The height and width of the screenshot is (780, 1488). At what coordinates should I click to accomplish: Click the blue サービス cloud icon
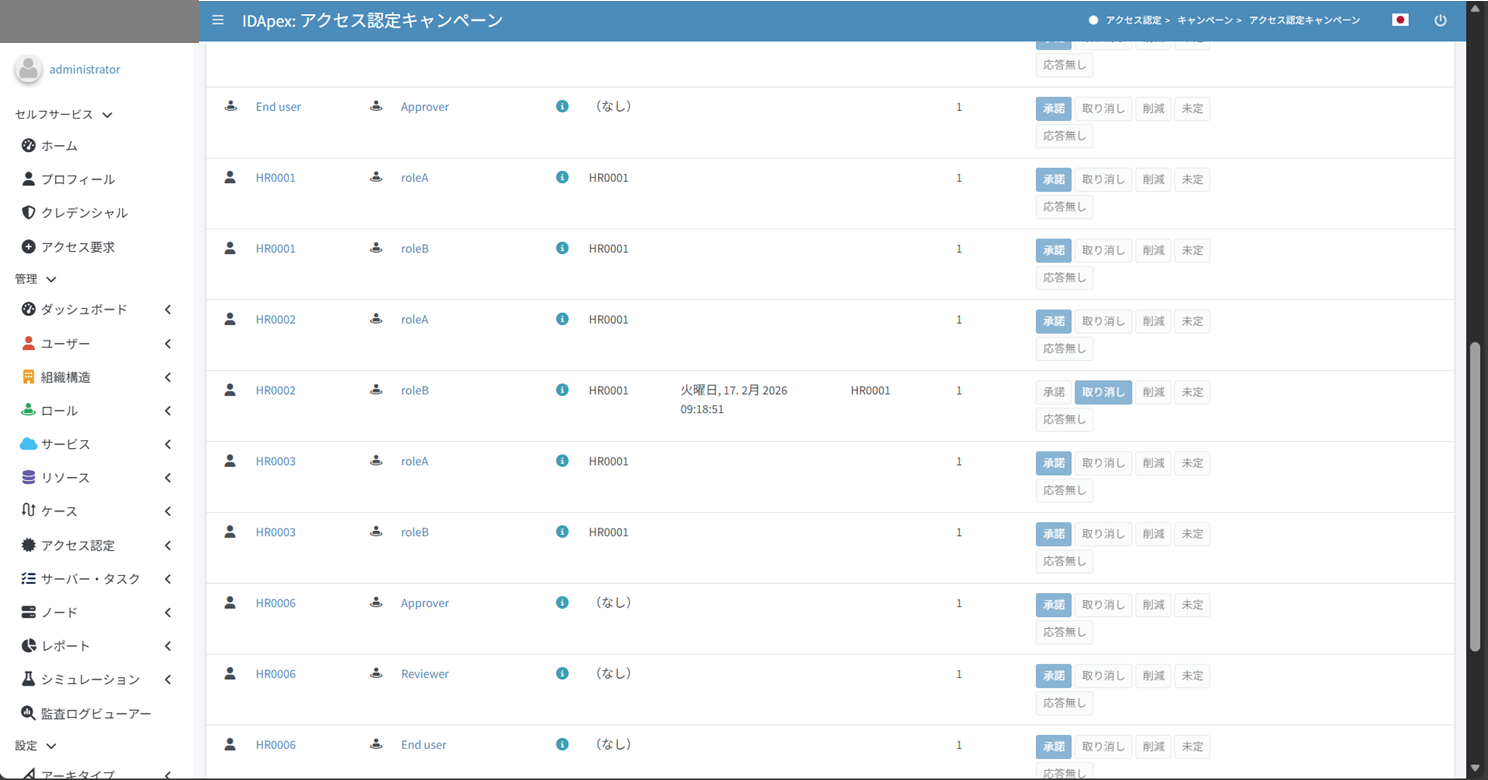[29, 444]
